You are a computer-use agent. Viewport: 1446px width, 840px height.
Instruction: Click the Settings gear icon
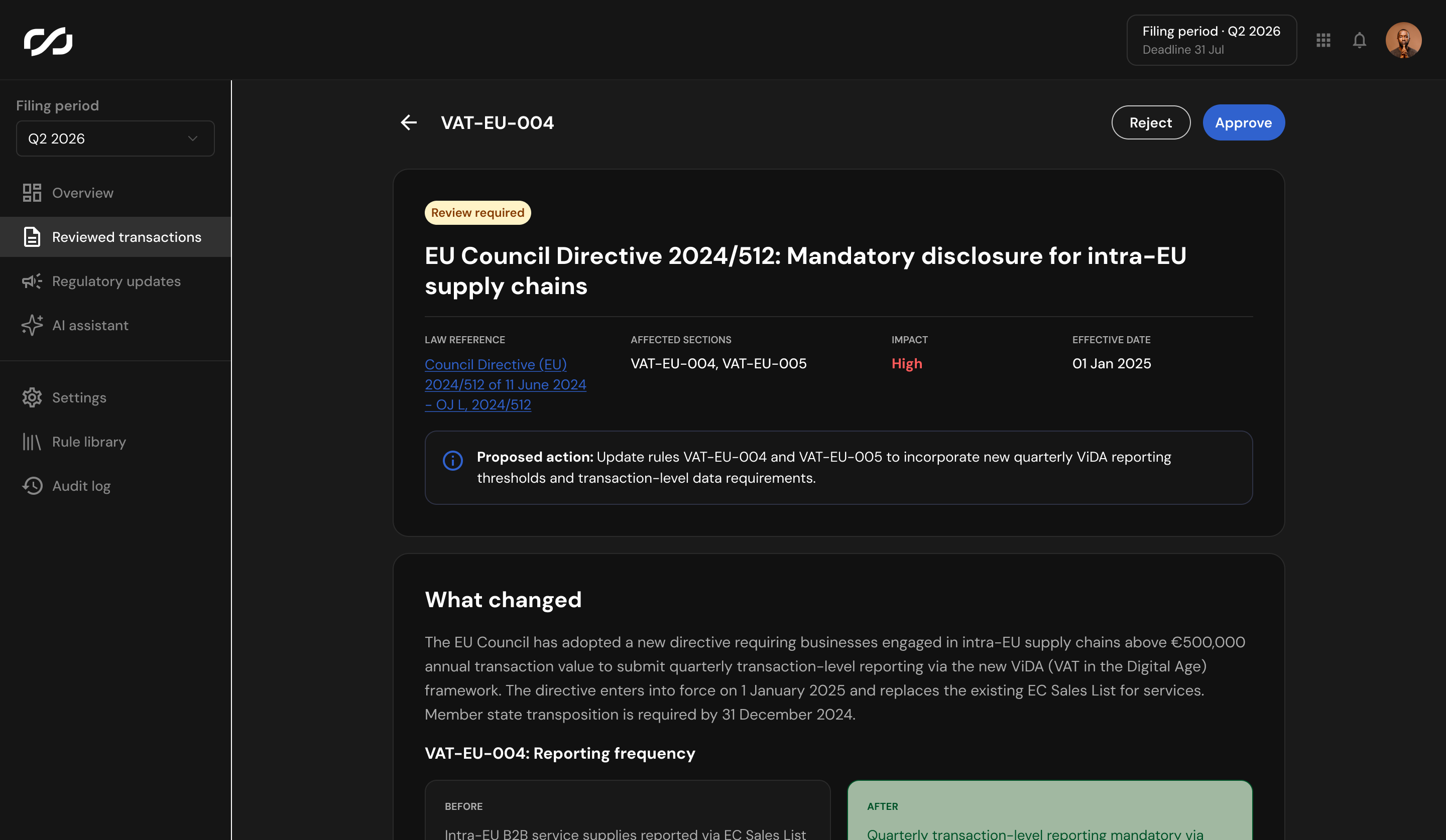32,397
